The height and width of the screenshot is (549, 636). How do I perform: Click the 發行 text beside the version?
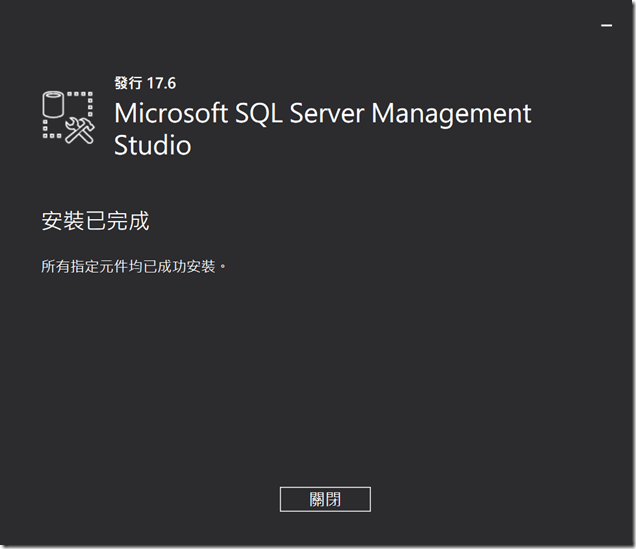(128, 83)
